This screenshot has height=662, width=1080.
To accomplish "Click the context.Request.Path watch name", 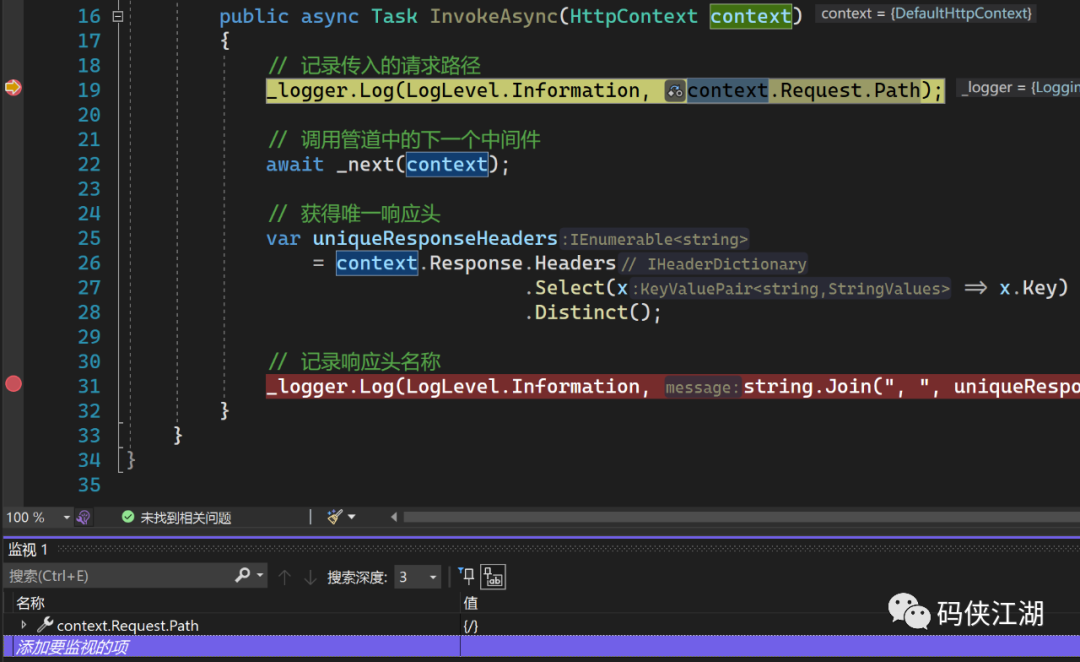I will coord(127,625).
